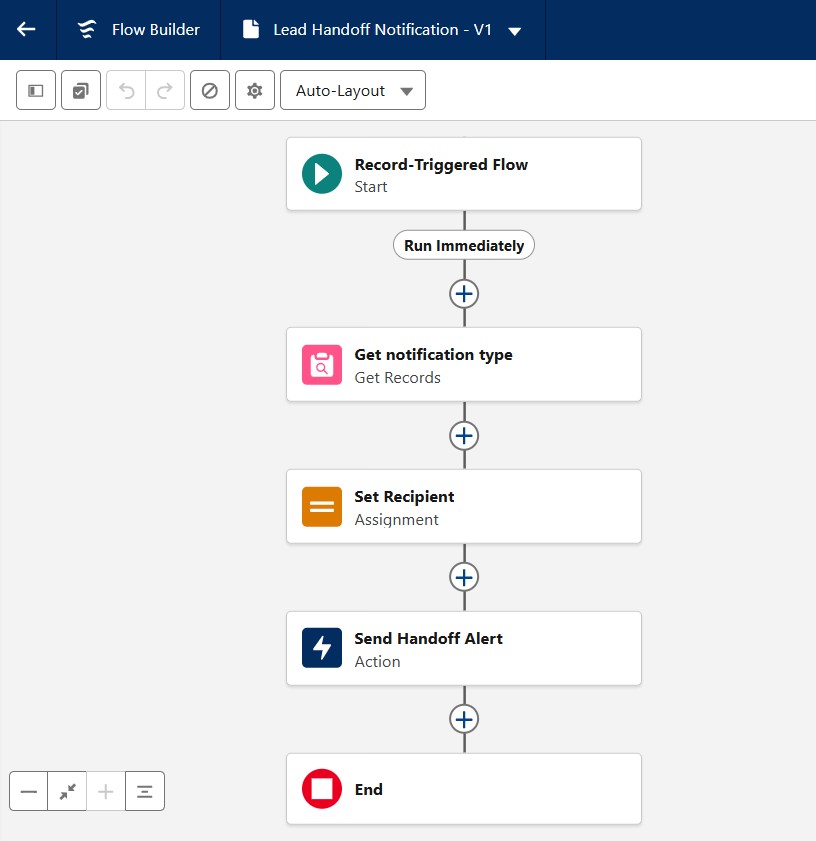Switch to the Flow Builder home tab
Image resolution: width=816 pixels, height=841 pixels.
pyautogui.click(x=138, y=30)
